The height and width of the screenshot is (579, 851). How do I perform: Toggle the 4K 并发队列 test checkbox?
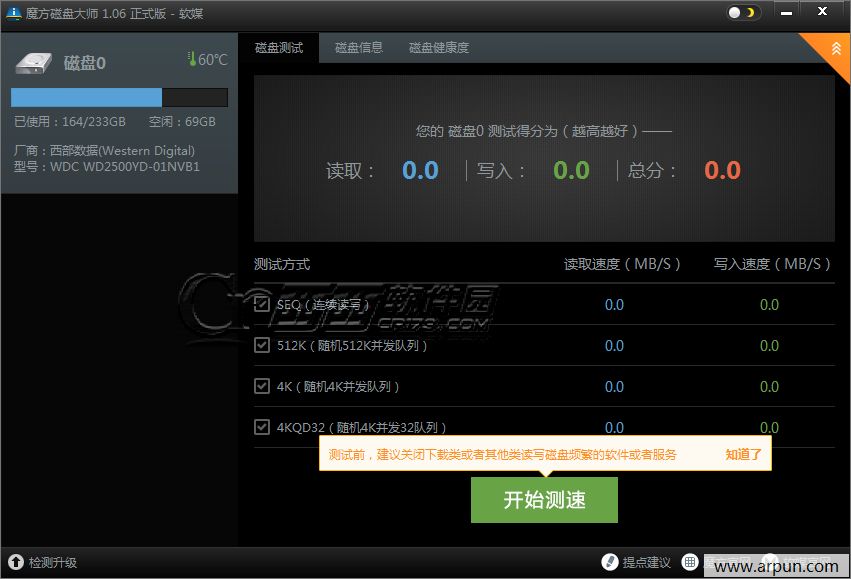pos(263,386)
